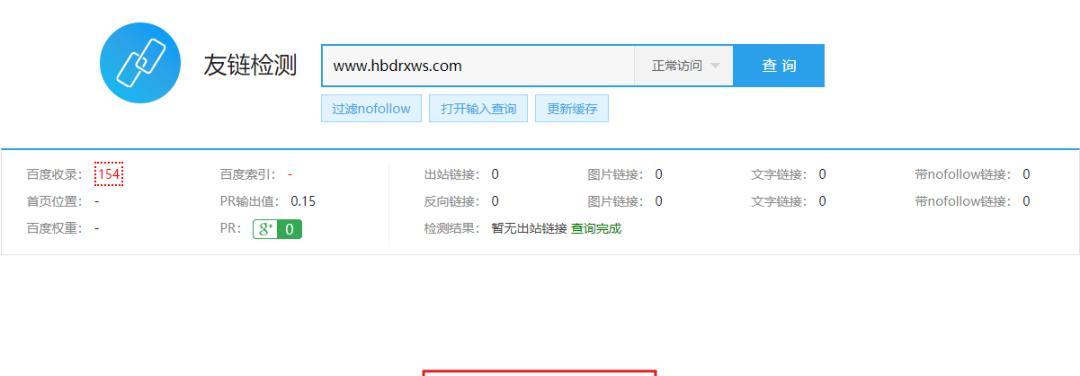Click the Google PR badge icon
1080x376 pixels.
(277, 229)
